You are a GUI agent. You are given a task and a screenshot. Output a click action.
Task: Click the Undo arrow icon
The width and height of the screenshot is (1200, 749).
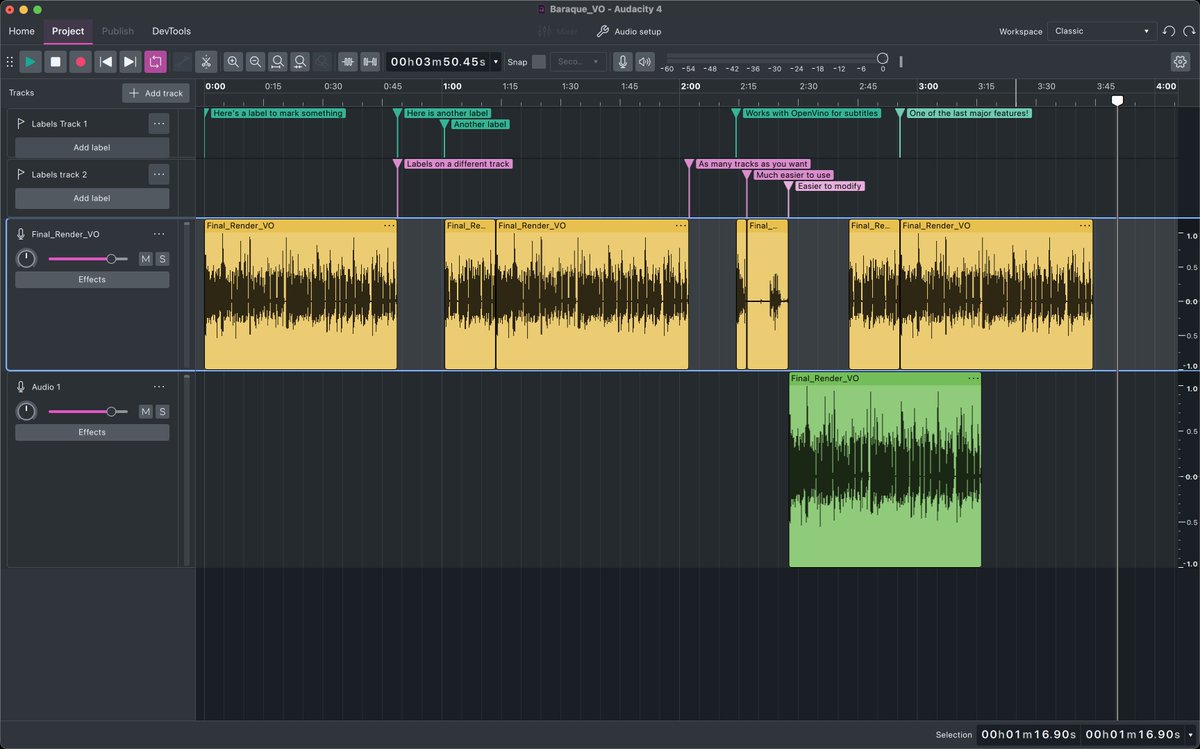[1169, 31]
